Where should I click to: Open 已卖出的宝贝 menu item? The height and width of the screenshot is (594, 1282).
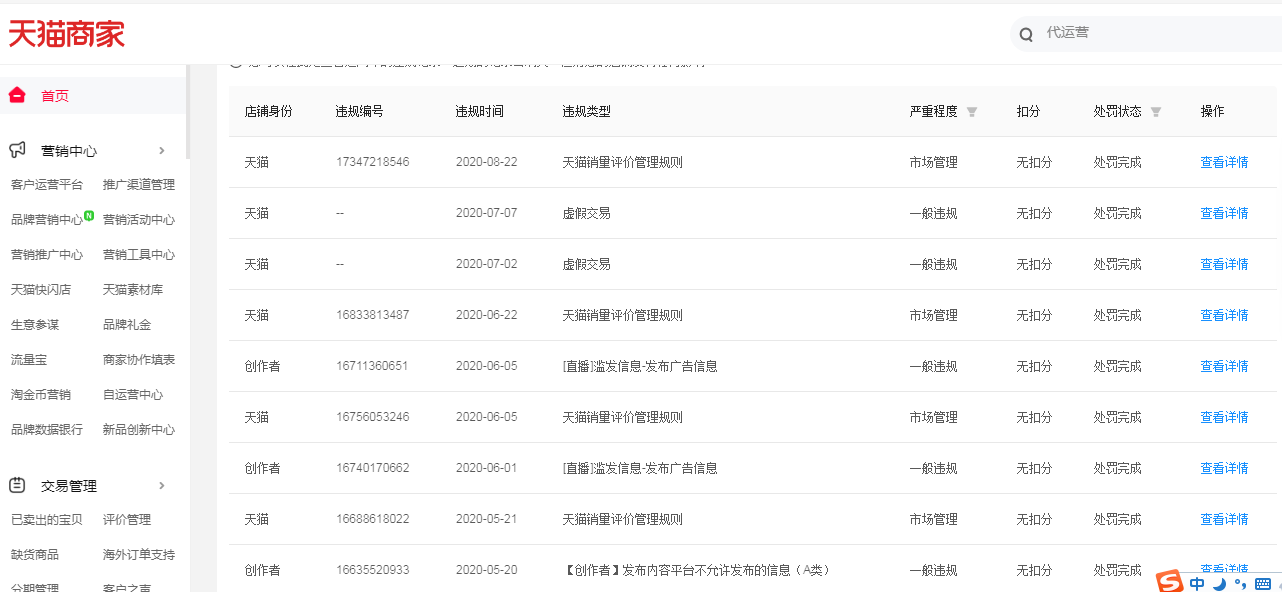[x=47, y=520]
